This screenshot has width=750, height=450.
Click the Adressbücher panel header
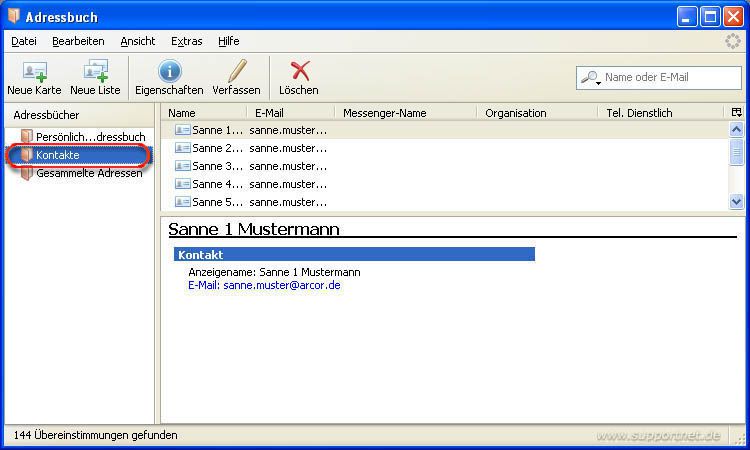pos(79,115)
